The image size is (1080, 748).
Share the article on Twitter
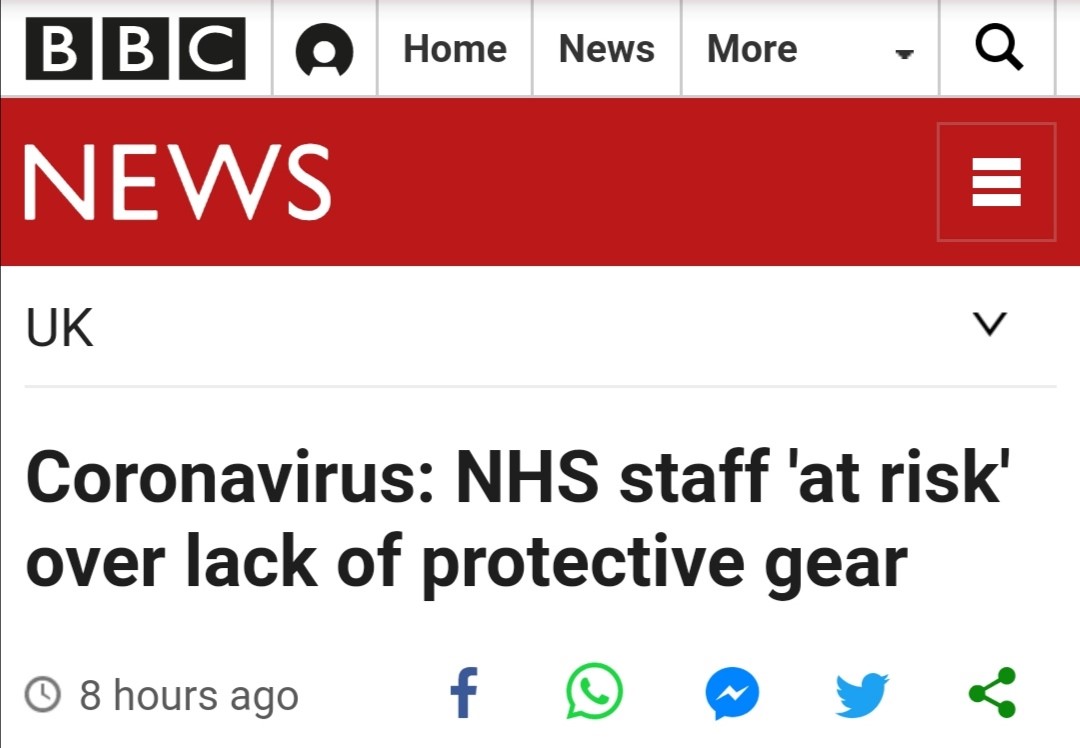pyautogui.click(x=861, y=694)
